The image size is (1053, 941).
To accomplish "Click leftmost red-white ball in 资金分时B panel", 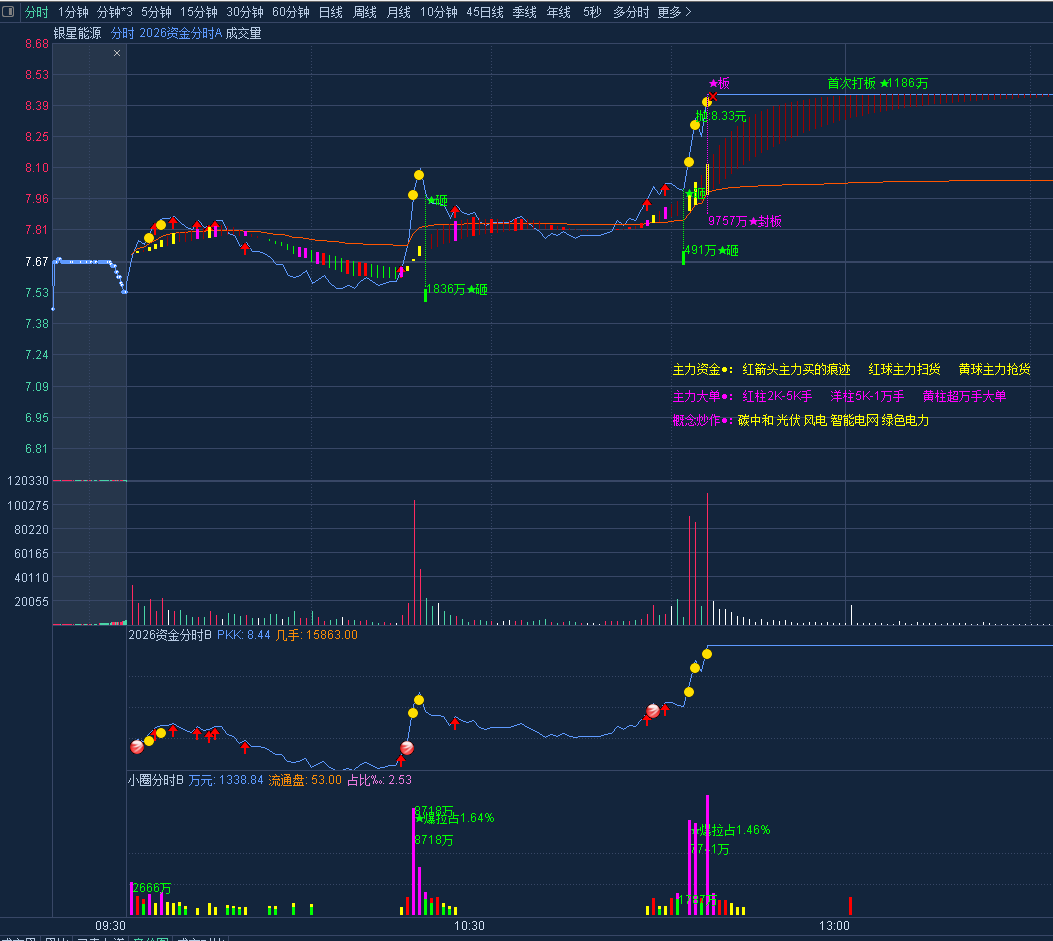I will pyautogui.click(x=136, y=746).
